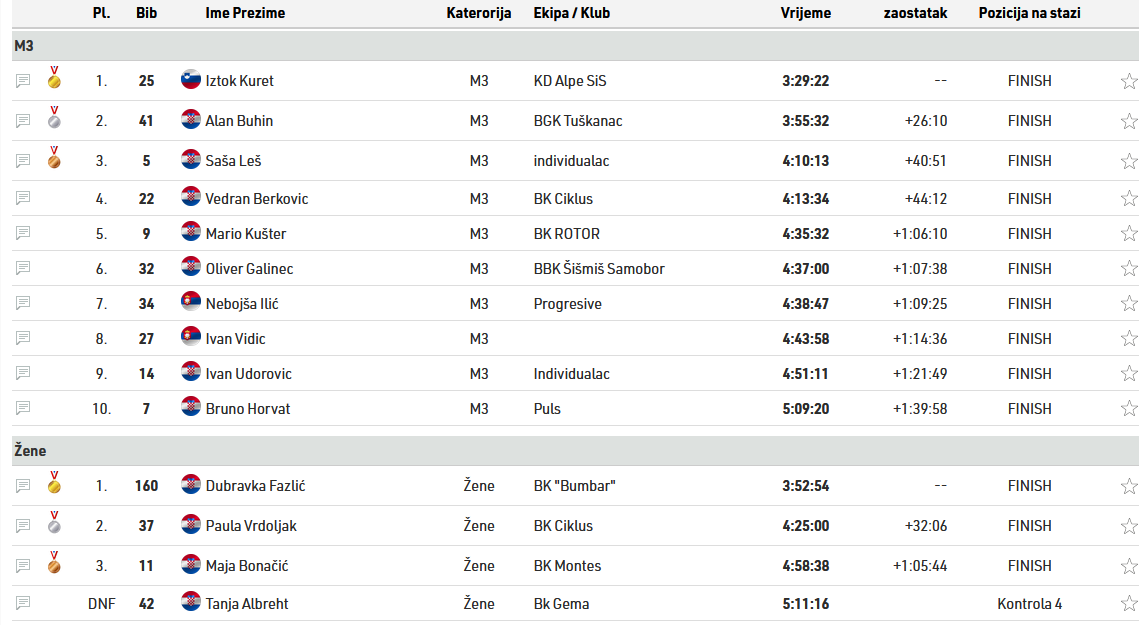Click Slovenian flag next to Iztok Kuret
Screen dimensions: 1143x625
tap(191, 80)
